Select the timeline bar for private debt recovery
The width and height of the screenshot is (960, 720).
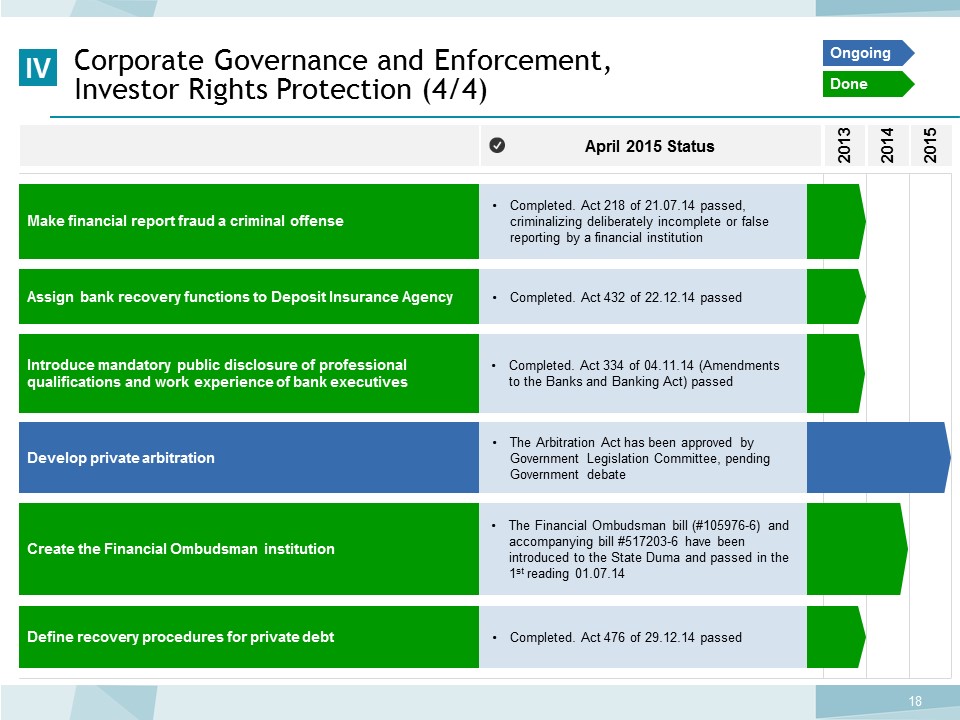[x=836, y=637]
